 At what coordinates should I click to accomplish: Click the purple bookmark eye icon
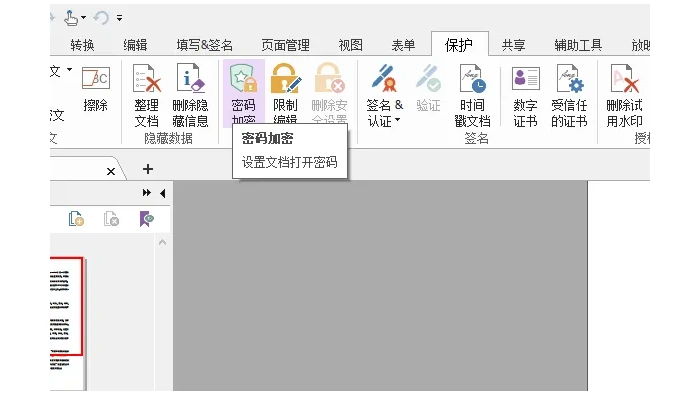coord(146,219)
